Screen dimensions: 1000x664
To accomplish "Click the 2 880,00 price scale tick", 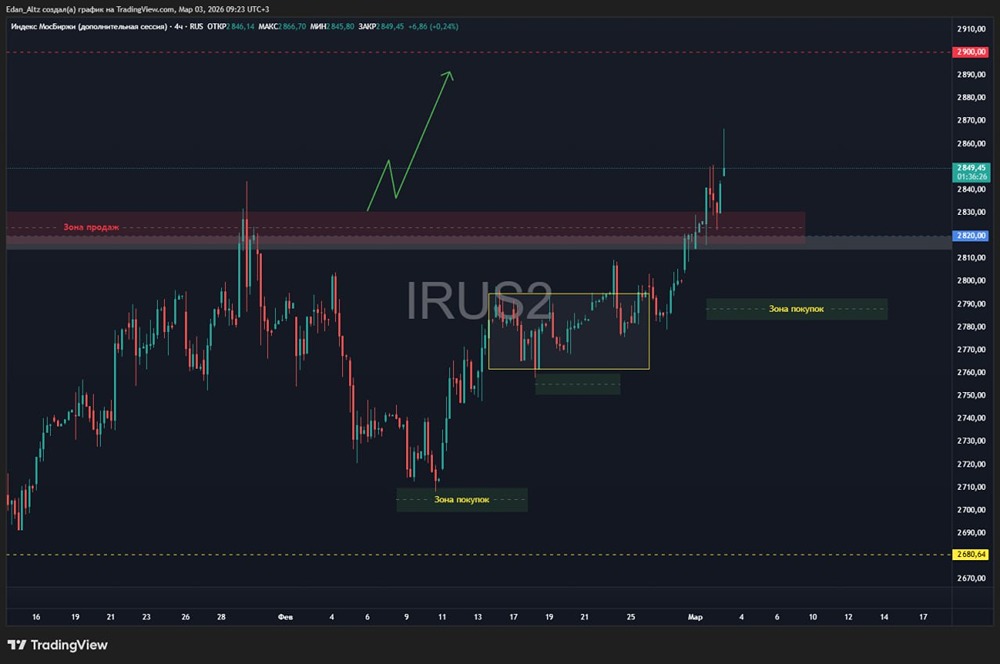I will (x=971, y=98).
